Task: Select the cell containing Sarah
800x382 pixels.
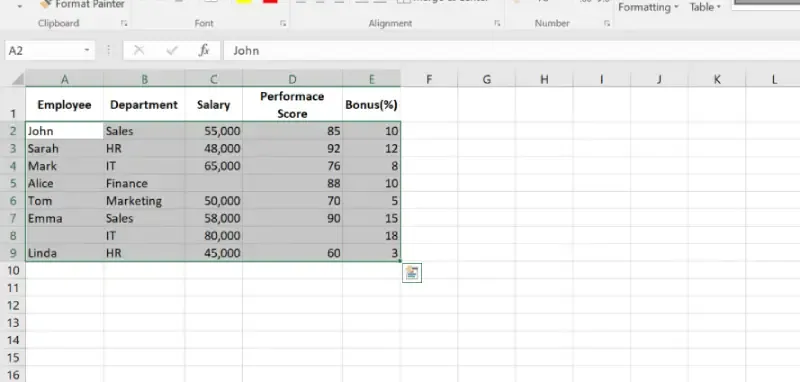Action: coord(64,148)
